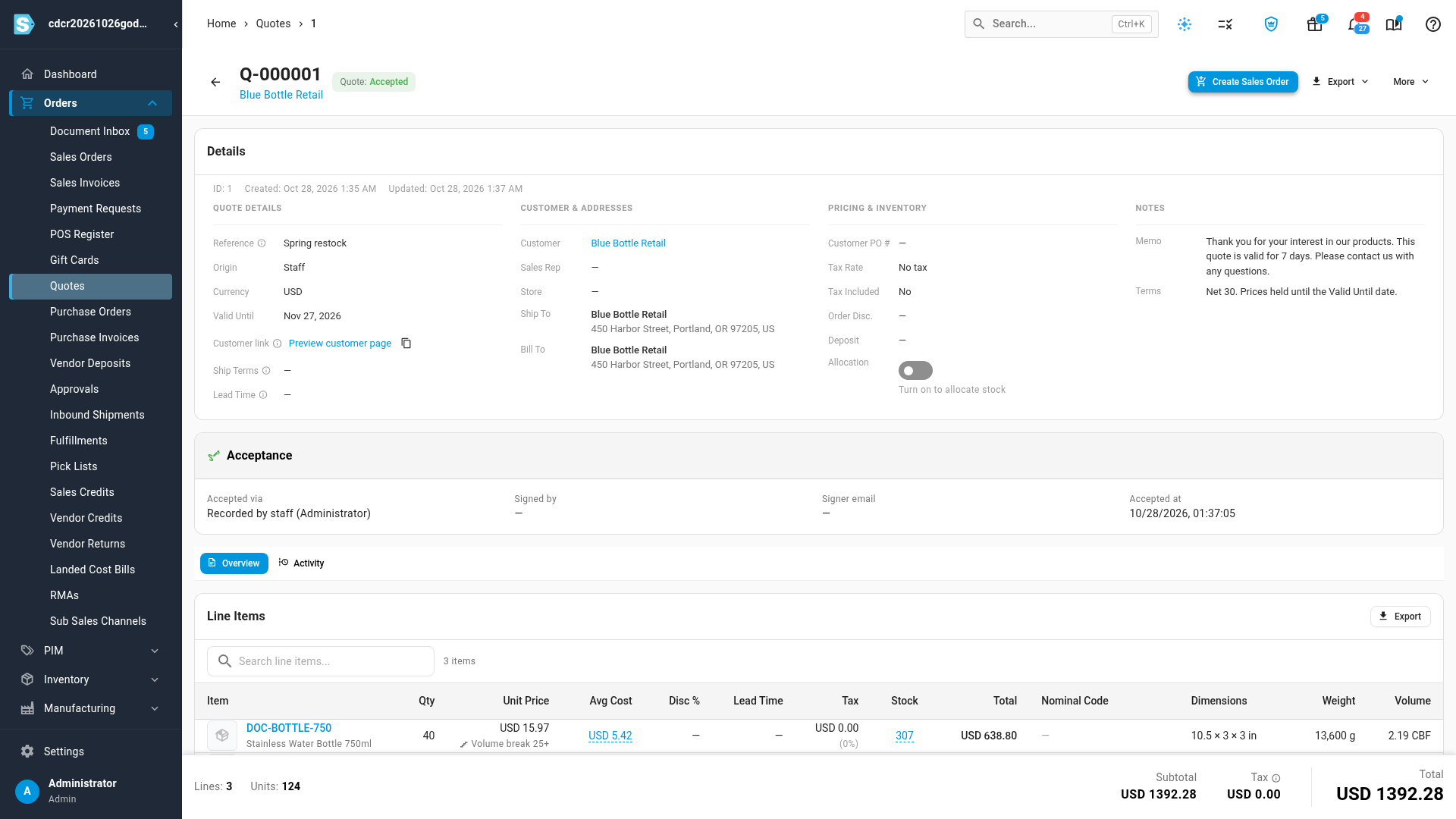Click the help question mark icon
The height and width of the screenshot is (819, 1456).
coord(1432,24)
